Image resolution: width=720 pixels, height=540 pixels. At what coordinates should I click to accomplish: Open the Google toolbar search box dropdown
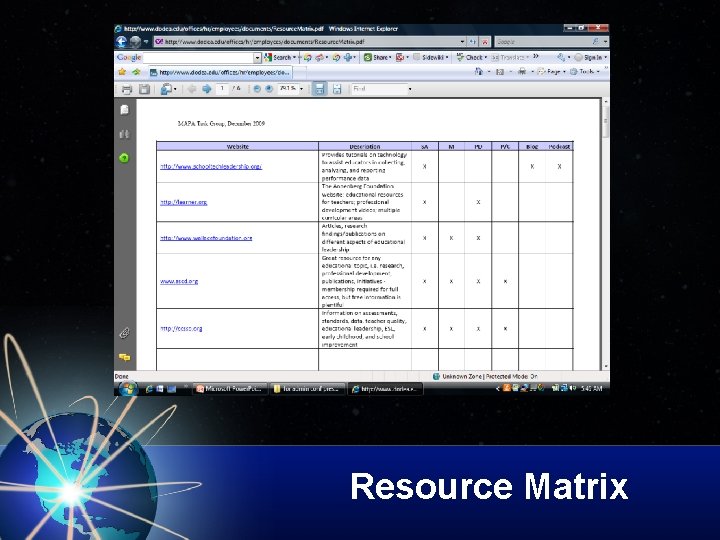coord(258,58)
